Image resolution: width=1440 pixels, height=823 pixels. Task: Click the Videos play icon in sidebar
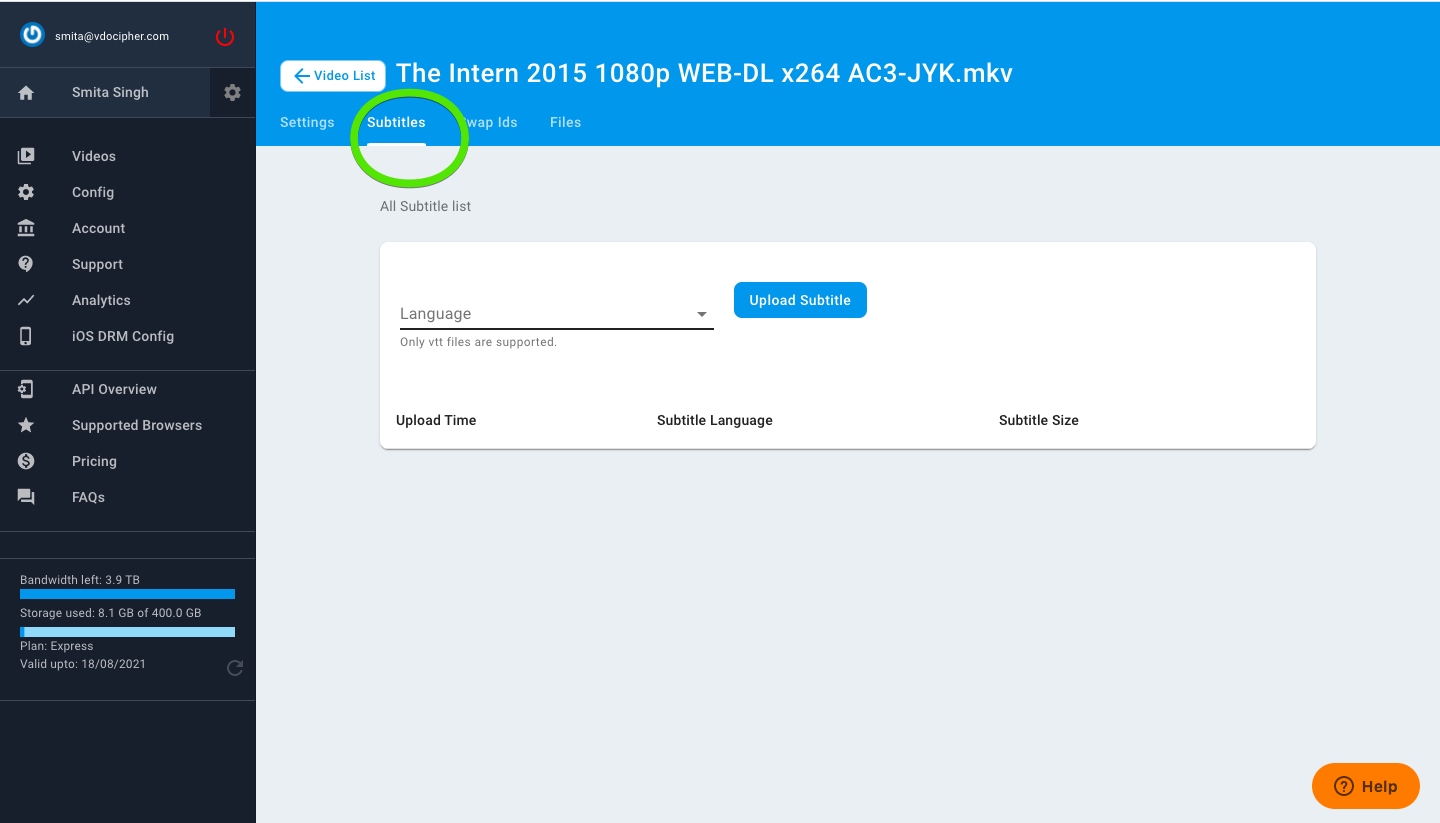point(26,156)
